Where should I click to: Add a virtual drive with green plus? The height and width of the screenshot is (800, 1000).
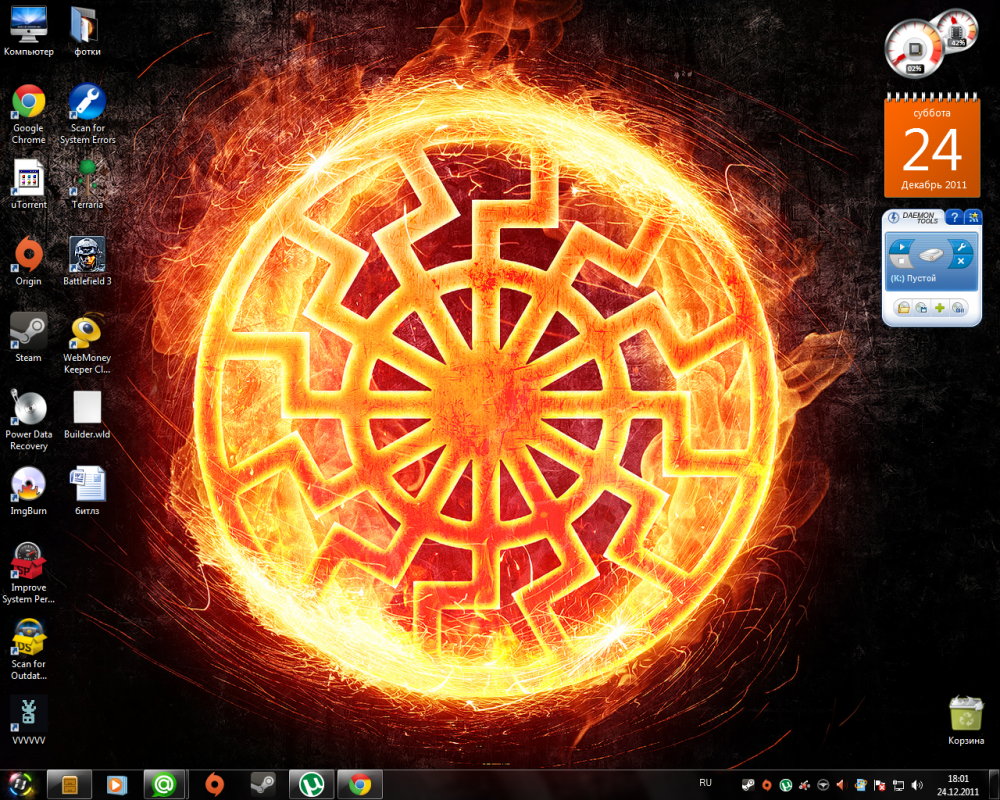coord(940,308)
